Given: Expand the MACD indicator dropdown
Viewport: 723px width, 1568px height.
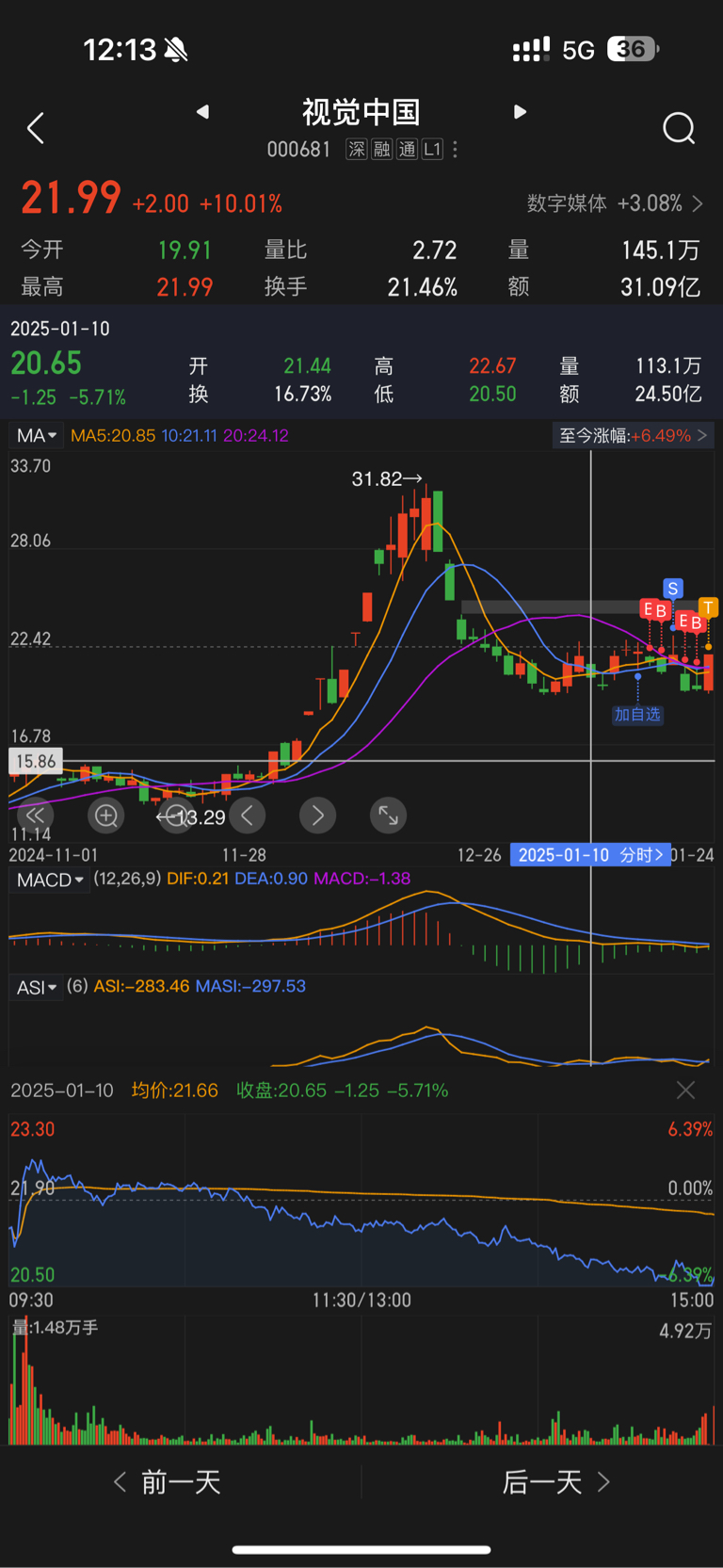Looking at the screenshot, I should (50, 880).
